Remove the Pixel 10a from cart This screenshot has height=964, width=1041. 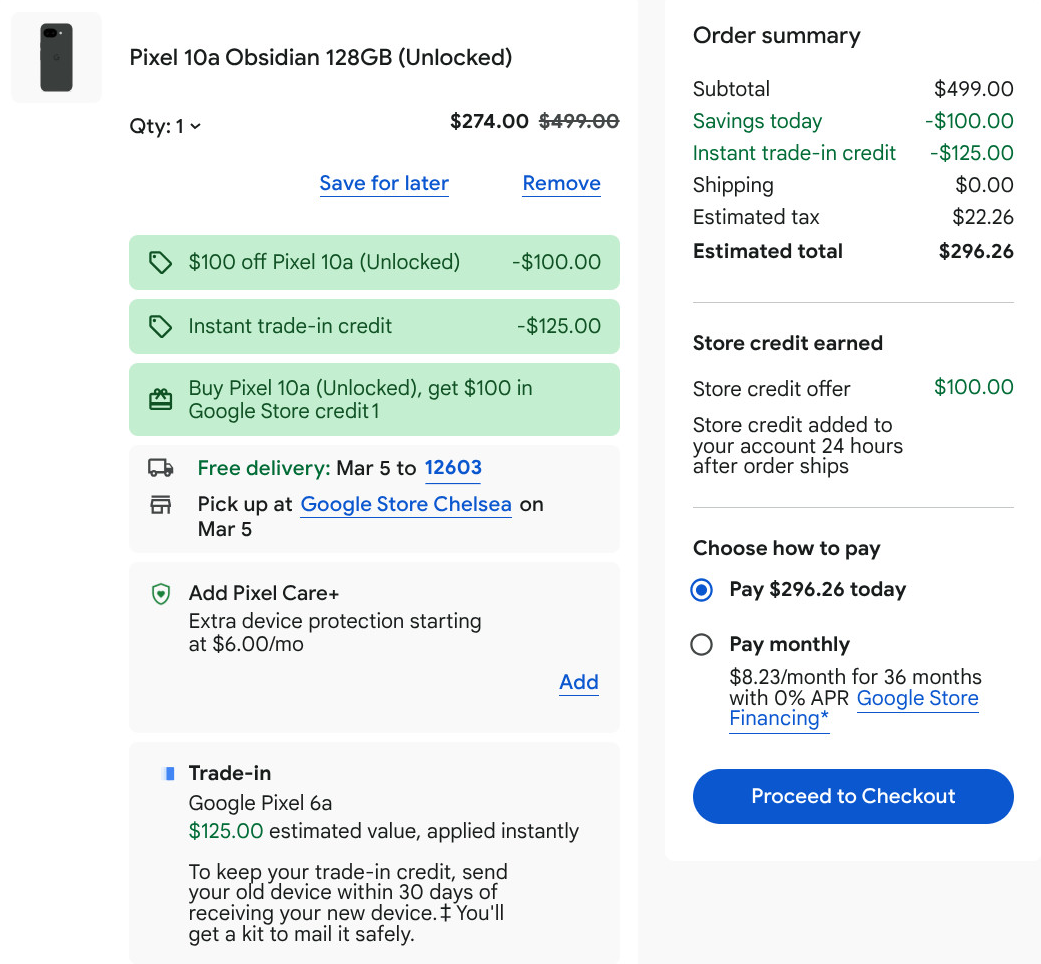click(x=561, y=183)
